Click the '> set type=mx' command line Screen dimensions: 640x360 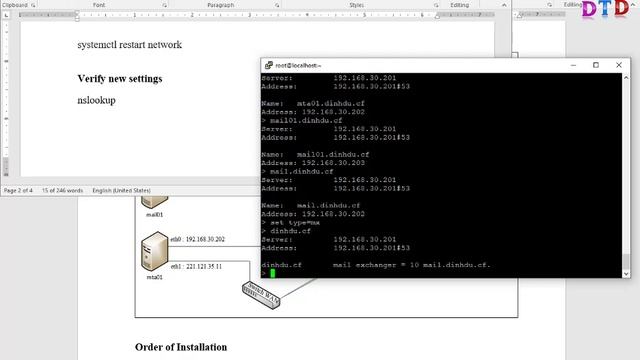coord(291,222)
